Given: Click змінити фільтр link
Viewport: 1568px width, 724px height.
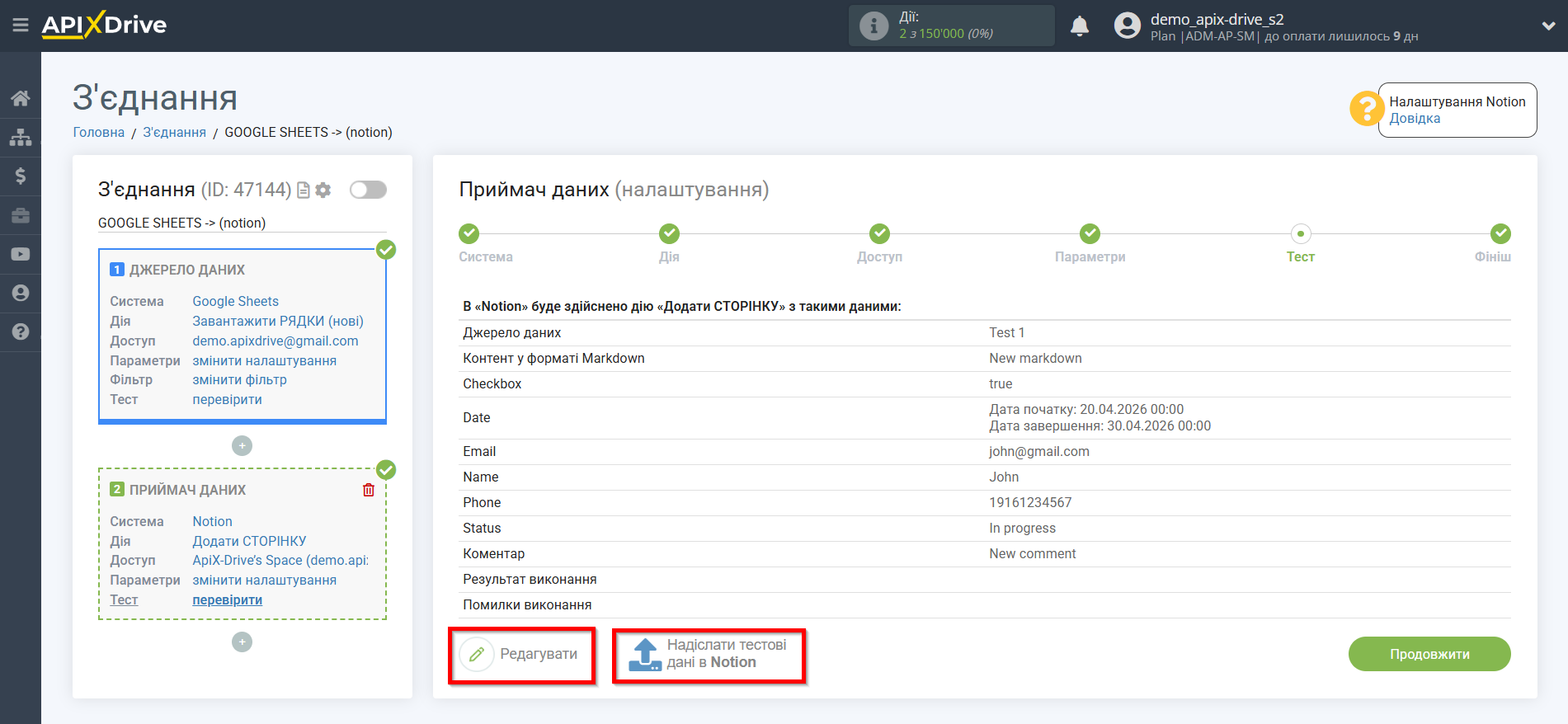Looking at the screenshot, I should 240,380.
